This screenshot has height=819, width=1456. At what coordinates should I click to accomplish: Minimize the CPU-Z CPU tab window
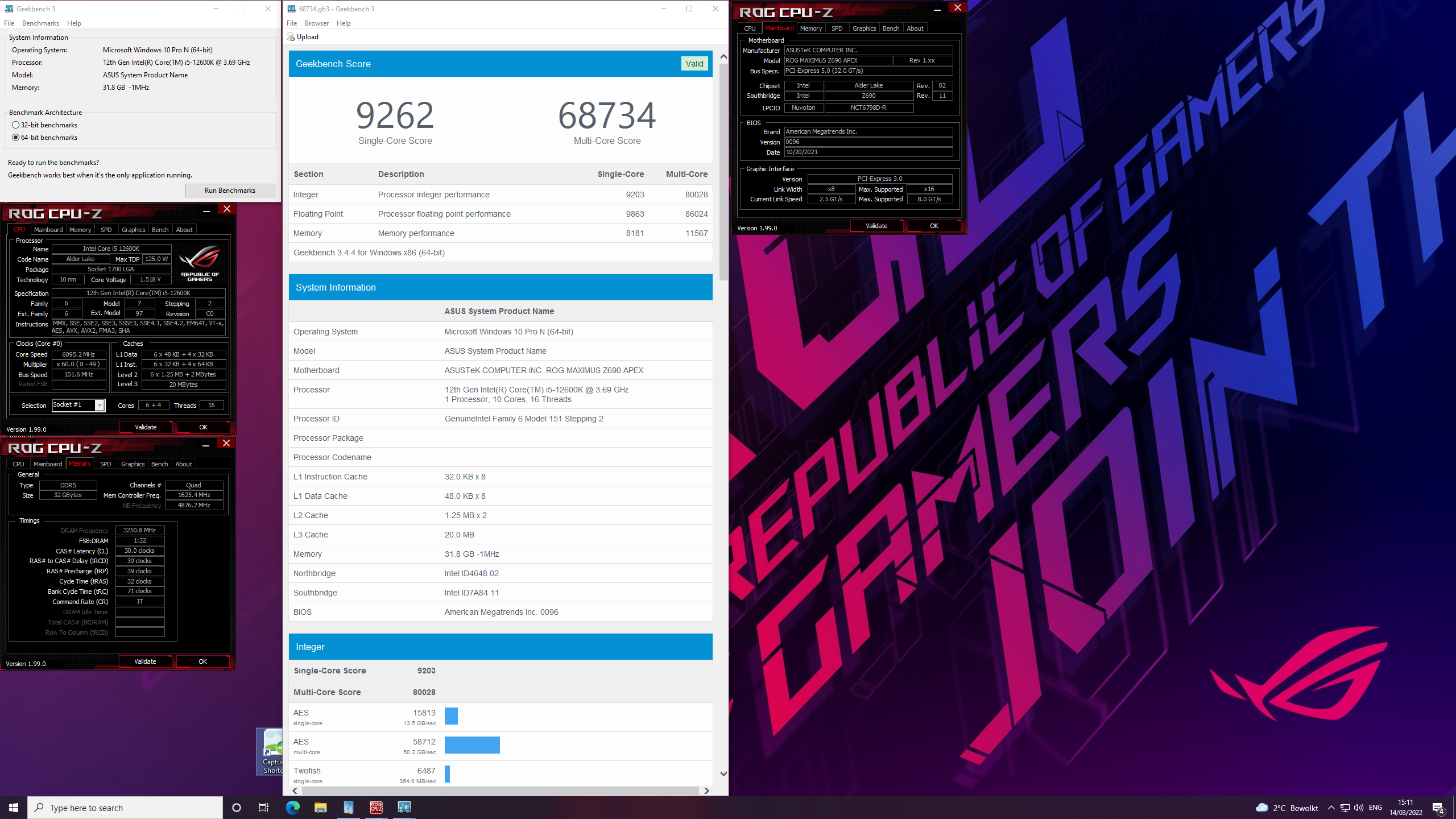[206, 209]
